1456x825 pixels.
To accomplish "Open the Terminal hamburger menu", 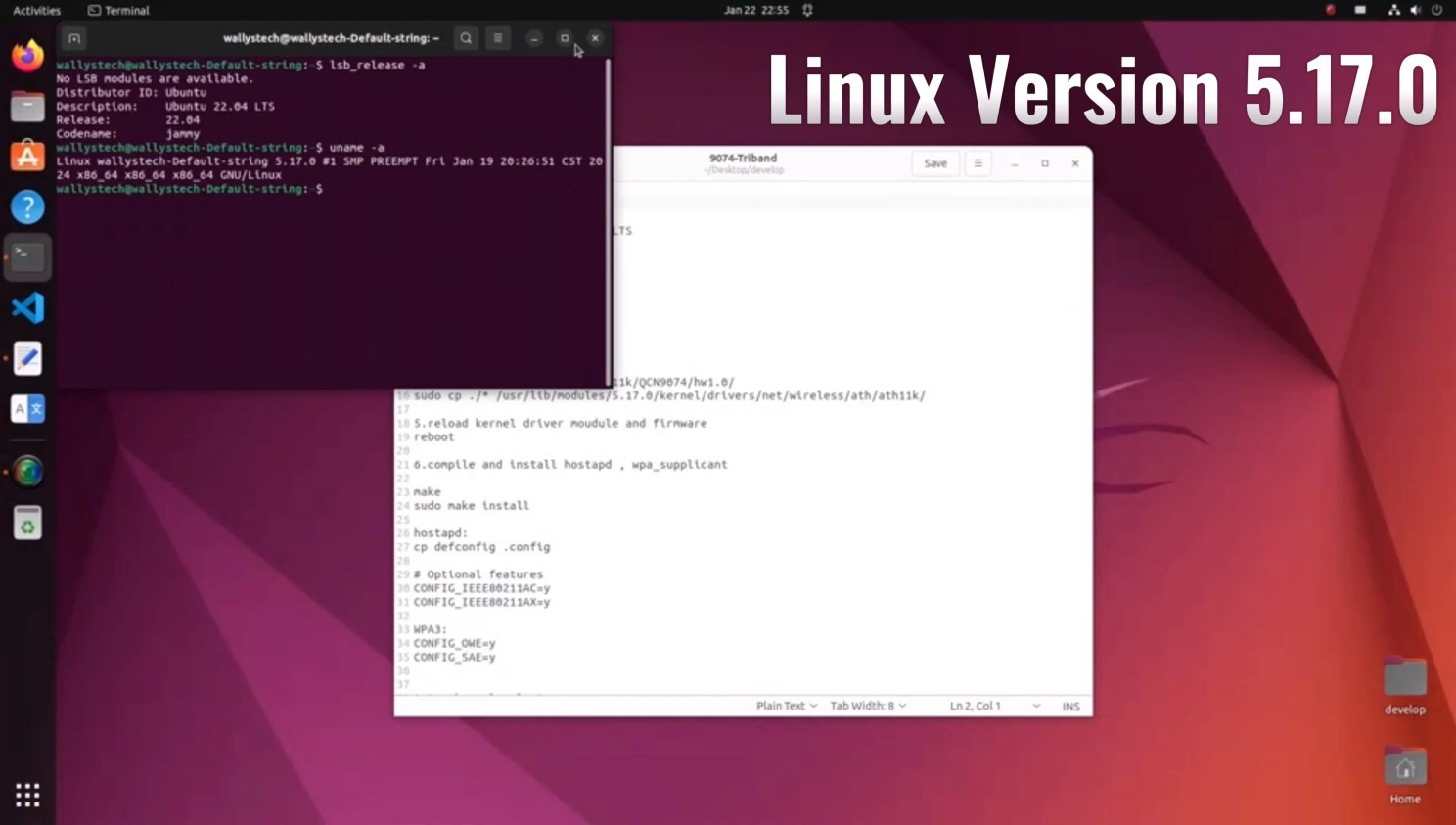I will (x=497, y=38).
